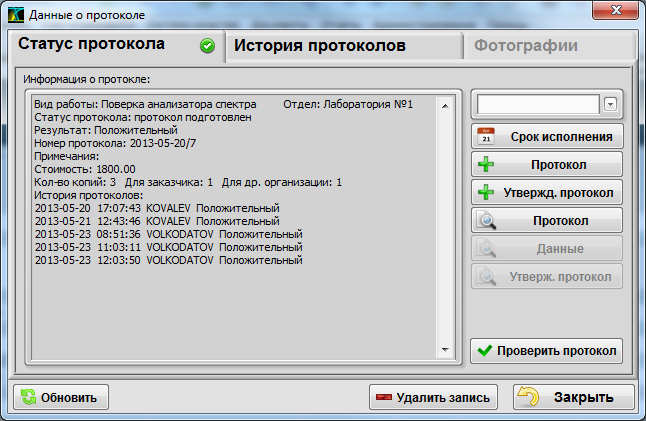The image size is (646, 421).
Task: Open the dropdown arrow of the combo box
Action: point(611,104)
